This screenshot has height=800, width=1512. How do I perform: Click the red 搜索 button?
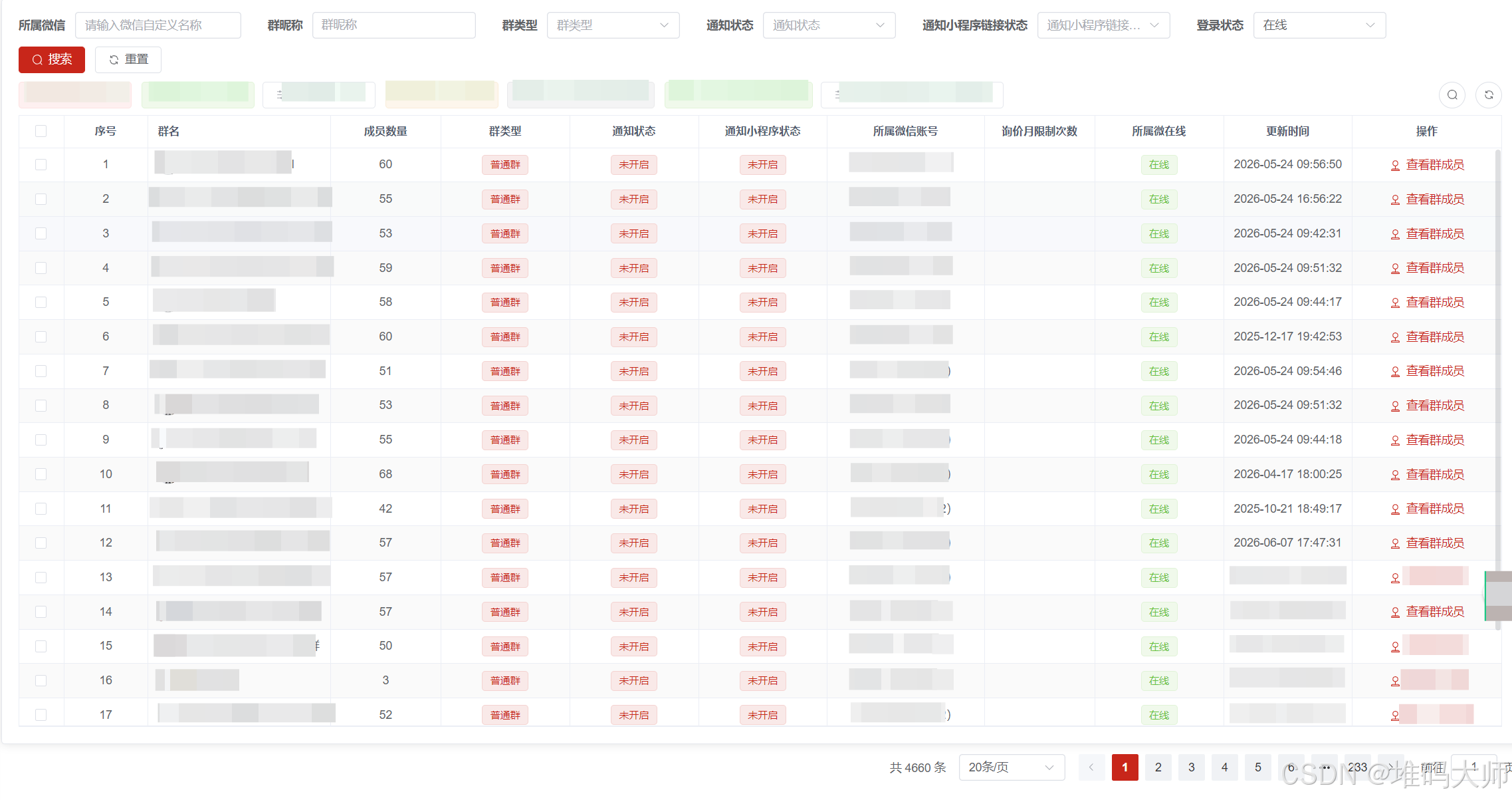[x=52, y=60]
